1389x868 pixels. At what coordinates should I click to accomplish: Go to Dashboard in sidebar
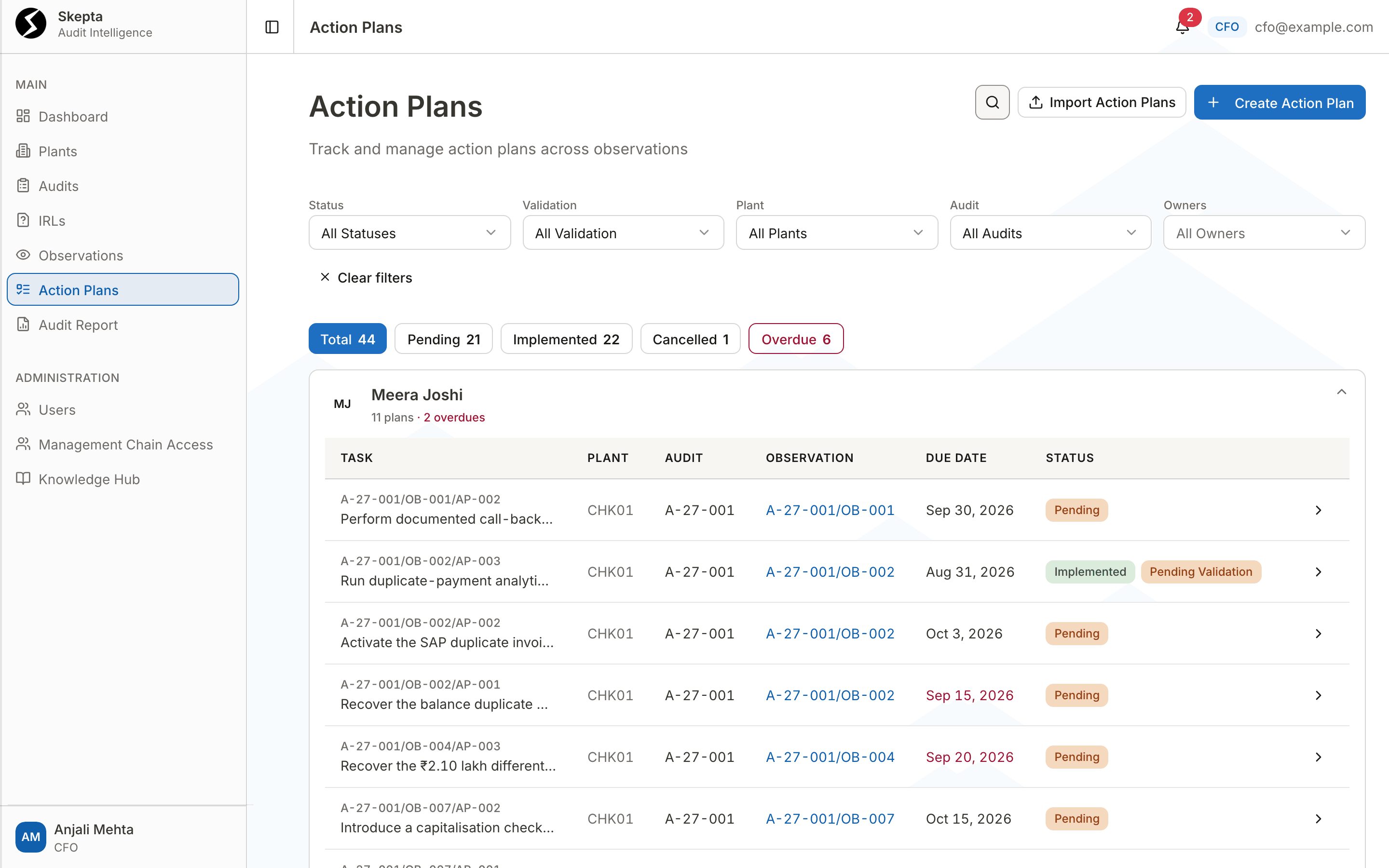(122, 117)
